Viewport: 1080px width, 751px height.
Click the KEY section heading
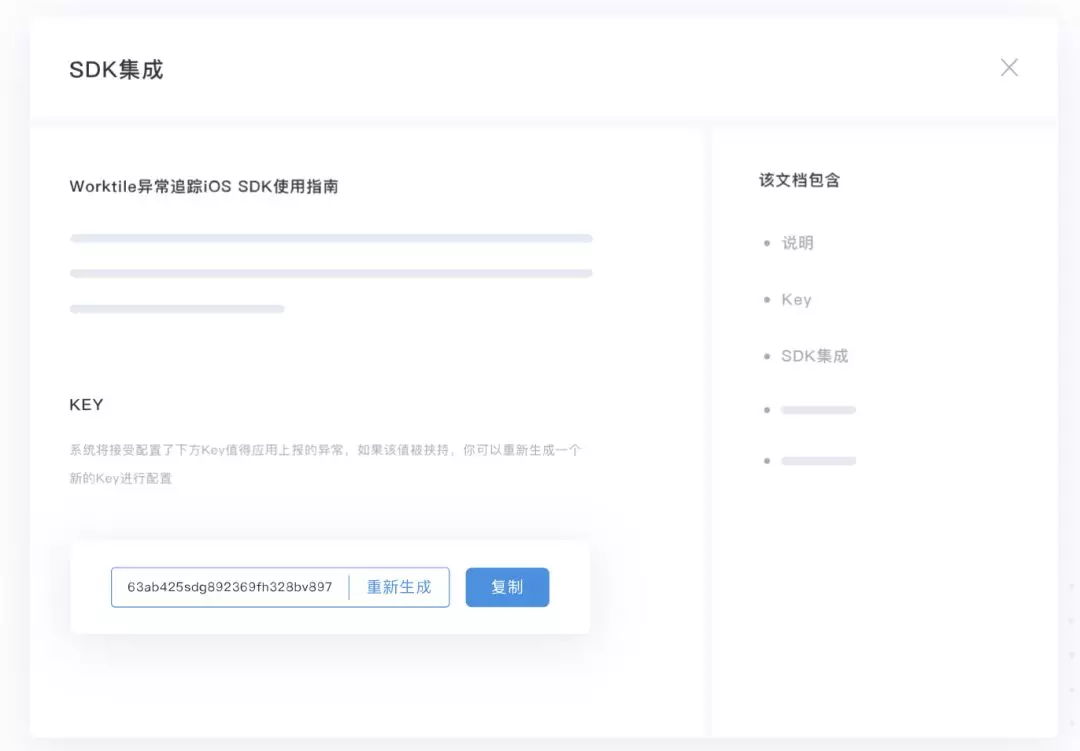(86, 404)
